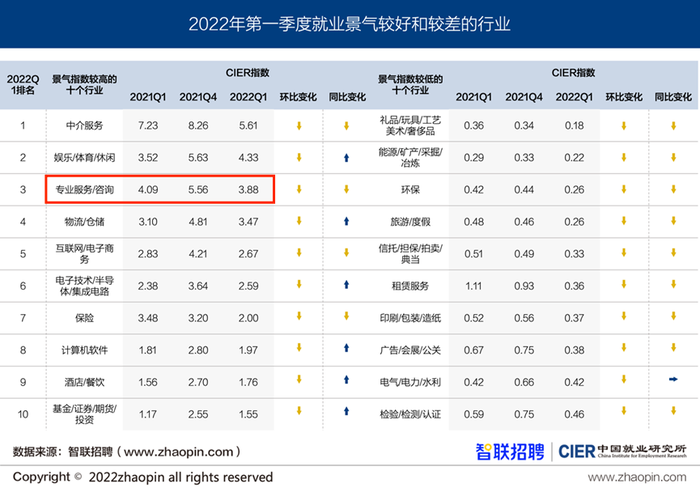The image size is (700, 496).
Task: Click the 智联招聘 logo at bottom
Action: pos(509,450)
